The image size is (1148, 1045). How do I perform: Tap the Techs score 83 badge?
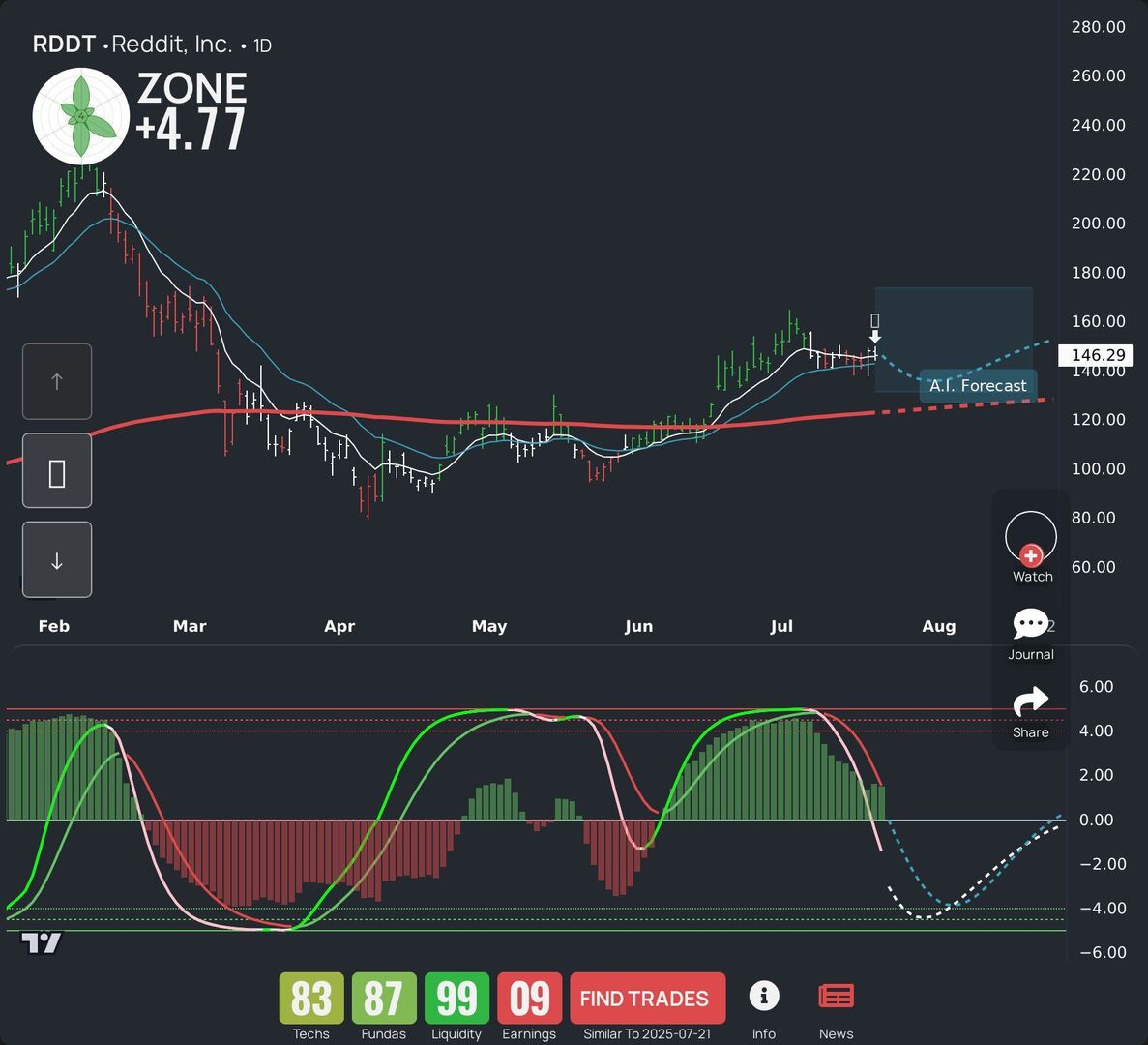(x=311, y=999)
